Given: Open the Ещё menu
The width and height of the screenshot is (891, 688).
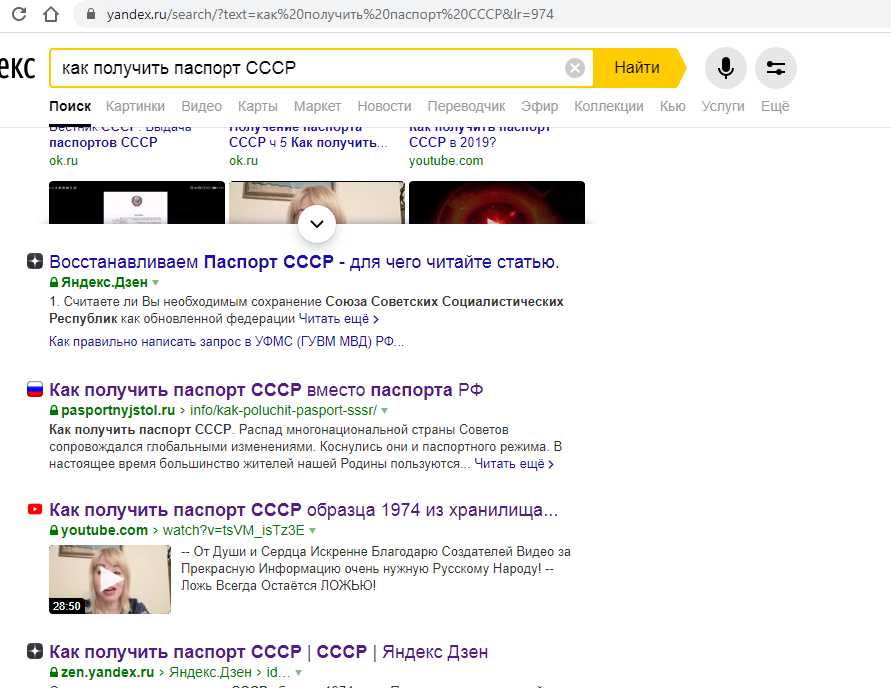Looking at the screenshot, I should tap(775, 106).
